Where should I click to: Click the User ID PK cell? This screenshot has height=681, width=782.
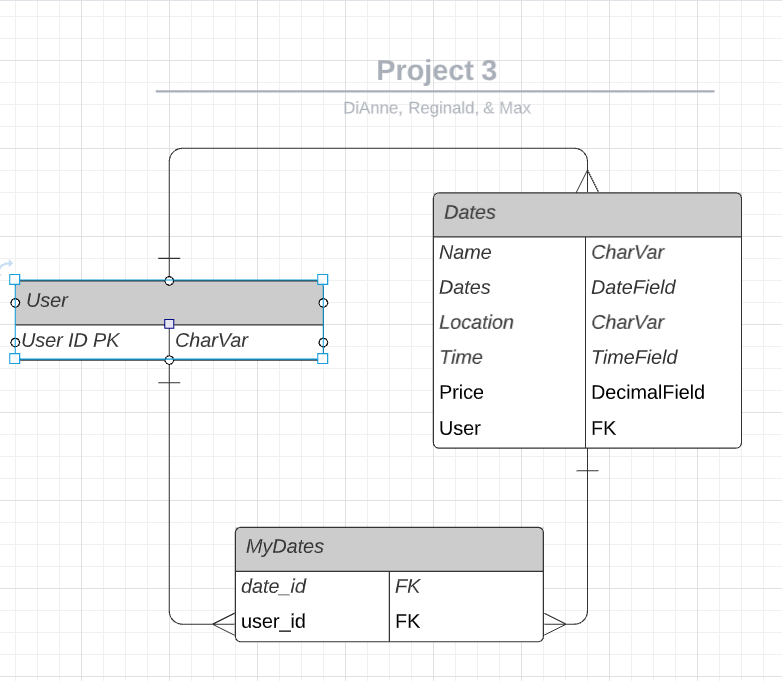pos(92,342)
